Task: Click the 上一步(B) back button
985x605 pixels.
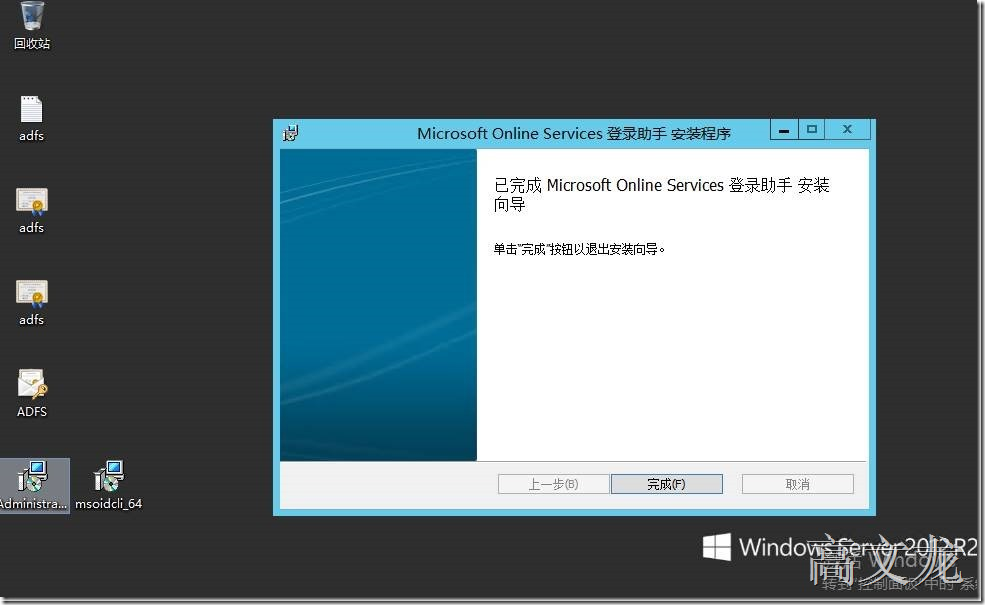Action: 553,484
